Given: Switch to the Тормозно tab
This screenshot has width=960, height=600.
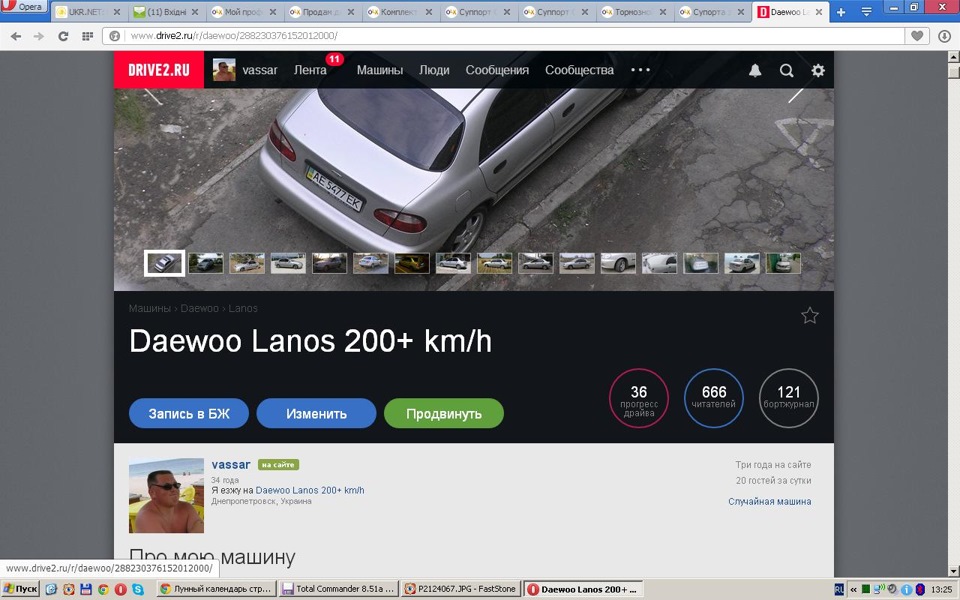Looking at the screenshot, I should (633, 12).
